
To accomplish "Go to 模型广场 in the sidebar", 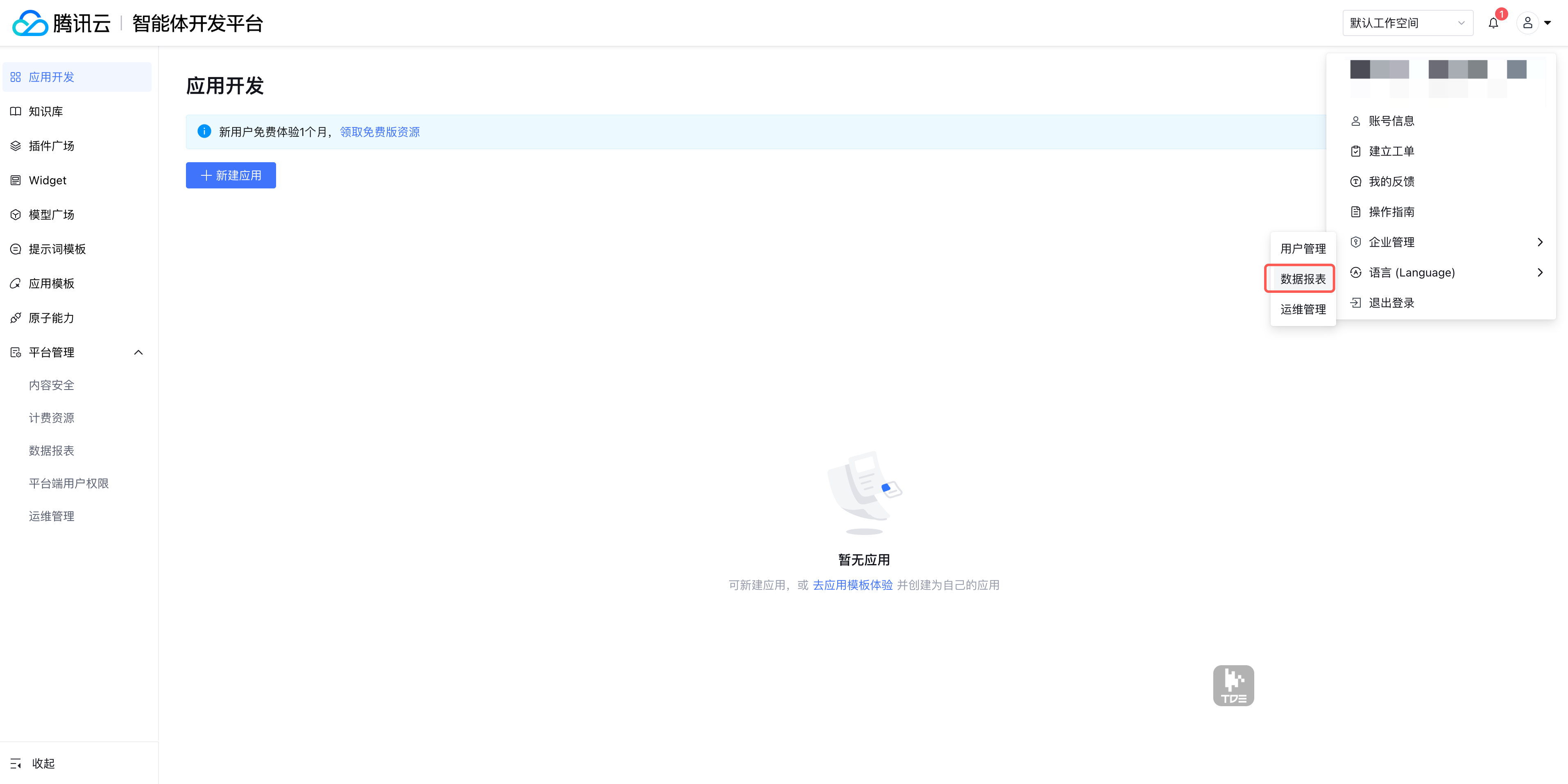I will pyautogui.click(x=51, y=215).
